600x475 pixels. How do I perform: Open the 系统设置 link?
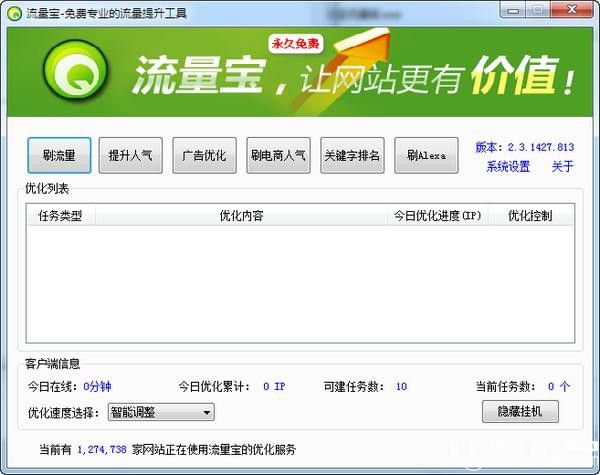508,166
